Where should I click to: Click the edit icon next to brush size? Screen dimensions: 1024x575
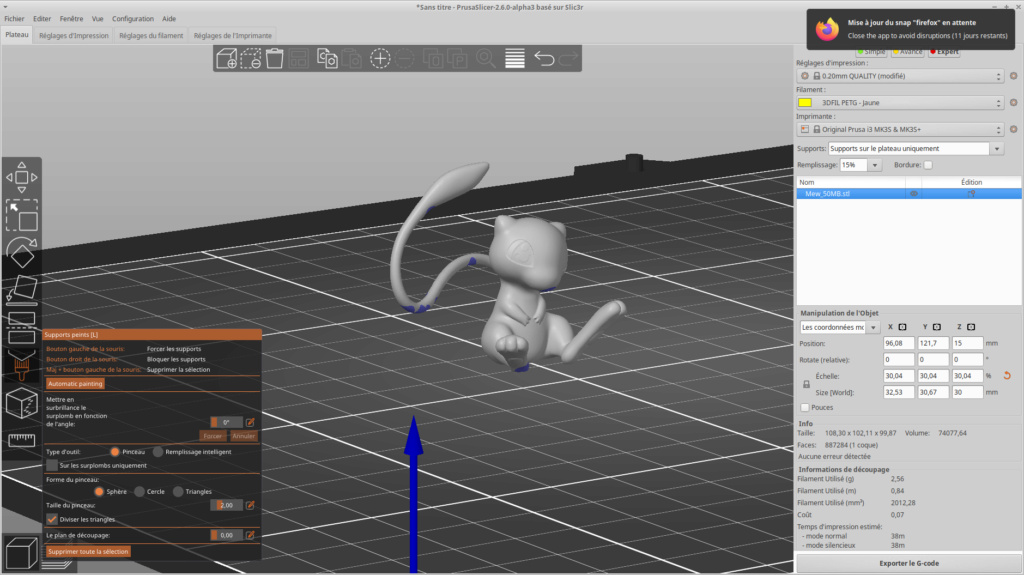tap(250, 505)
